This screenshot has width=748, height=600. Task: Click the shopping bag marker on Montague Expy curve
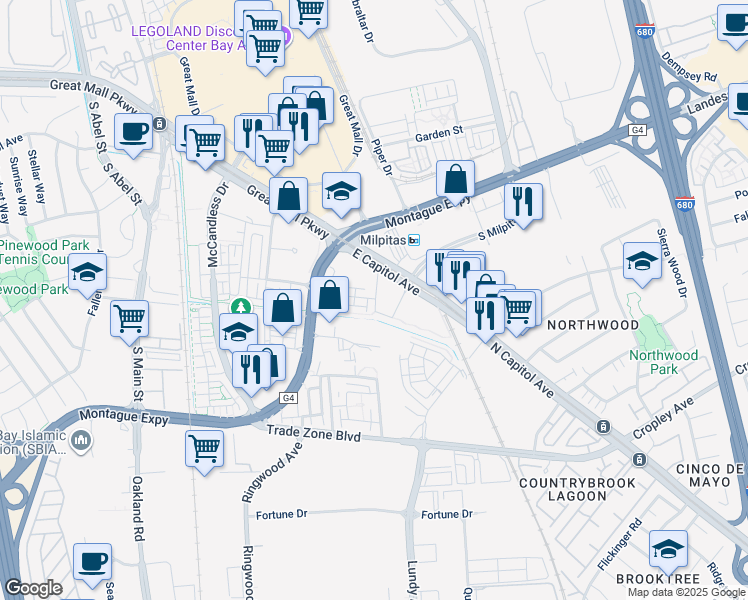(329, 296)
